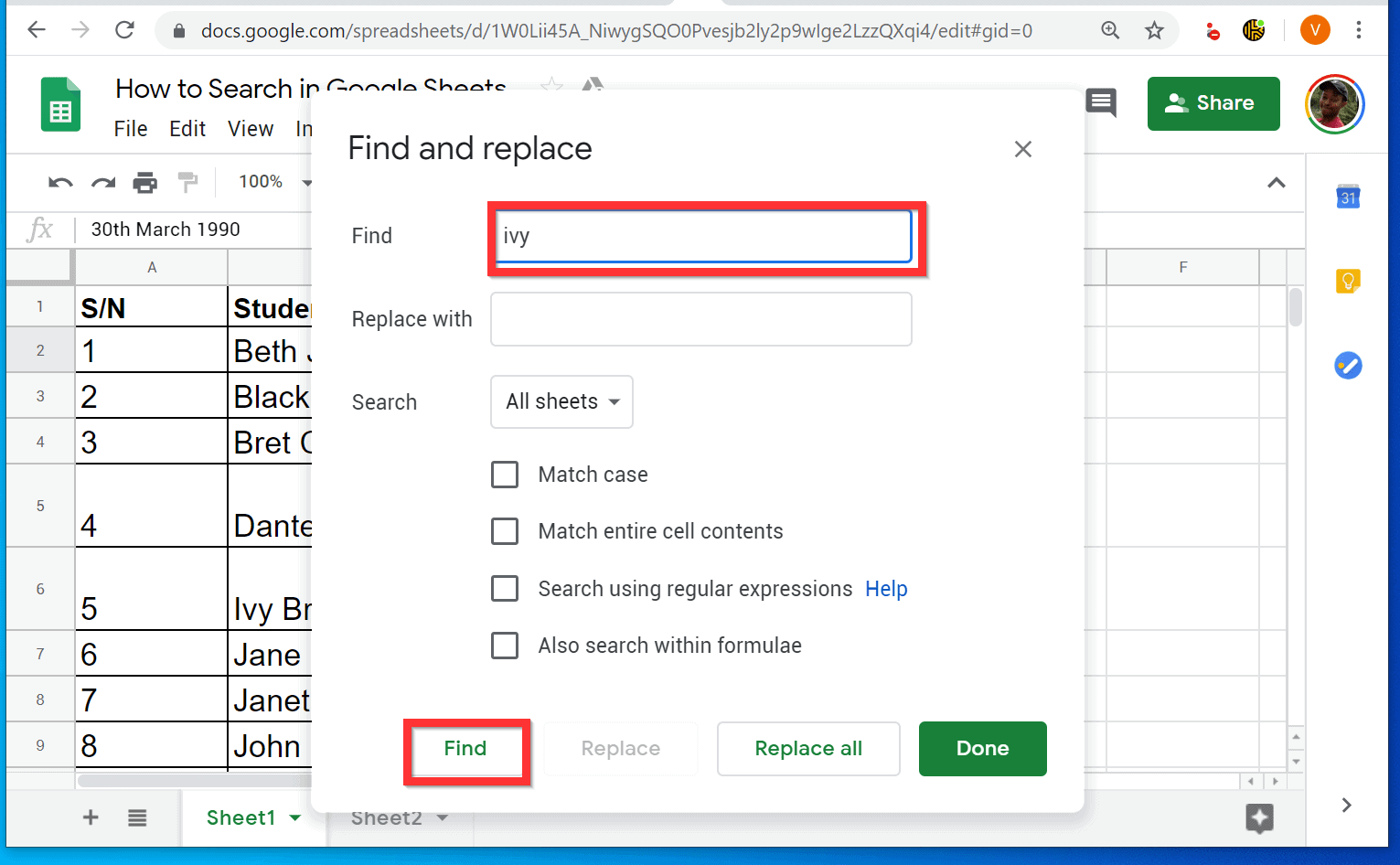Enable Match case checkbox
Viewport: 1400px width, 865px height.
pos(505,475)
